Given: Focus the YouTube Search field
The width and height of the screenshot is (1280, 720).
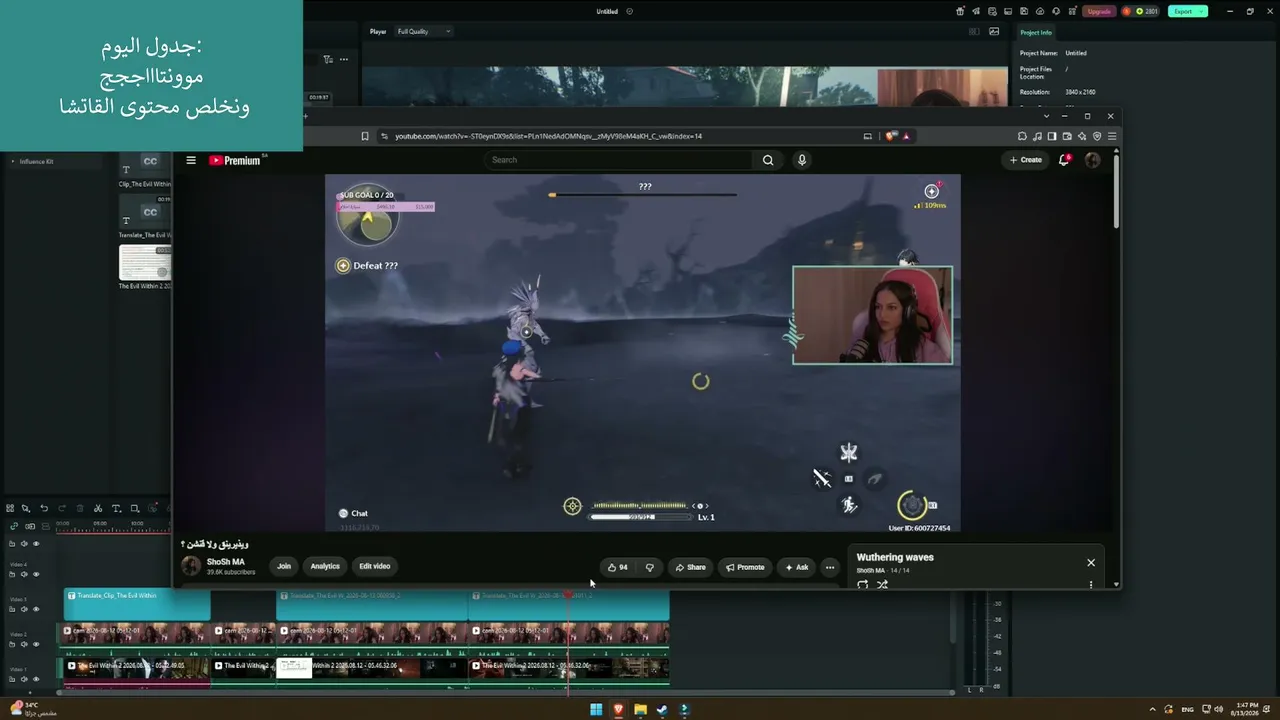Looking at the screenshot, I should [x=620, y=160].
